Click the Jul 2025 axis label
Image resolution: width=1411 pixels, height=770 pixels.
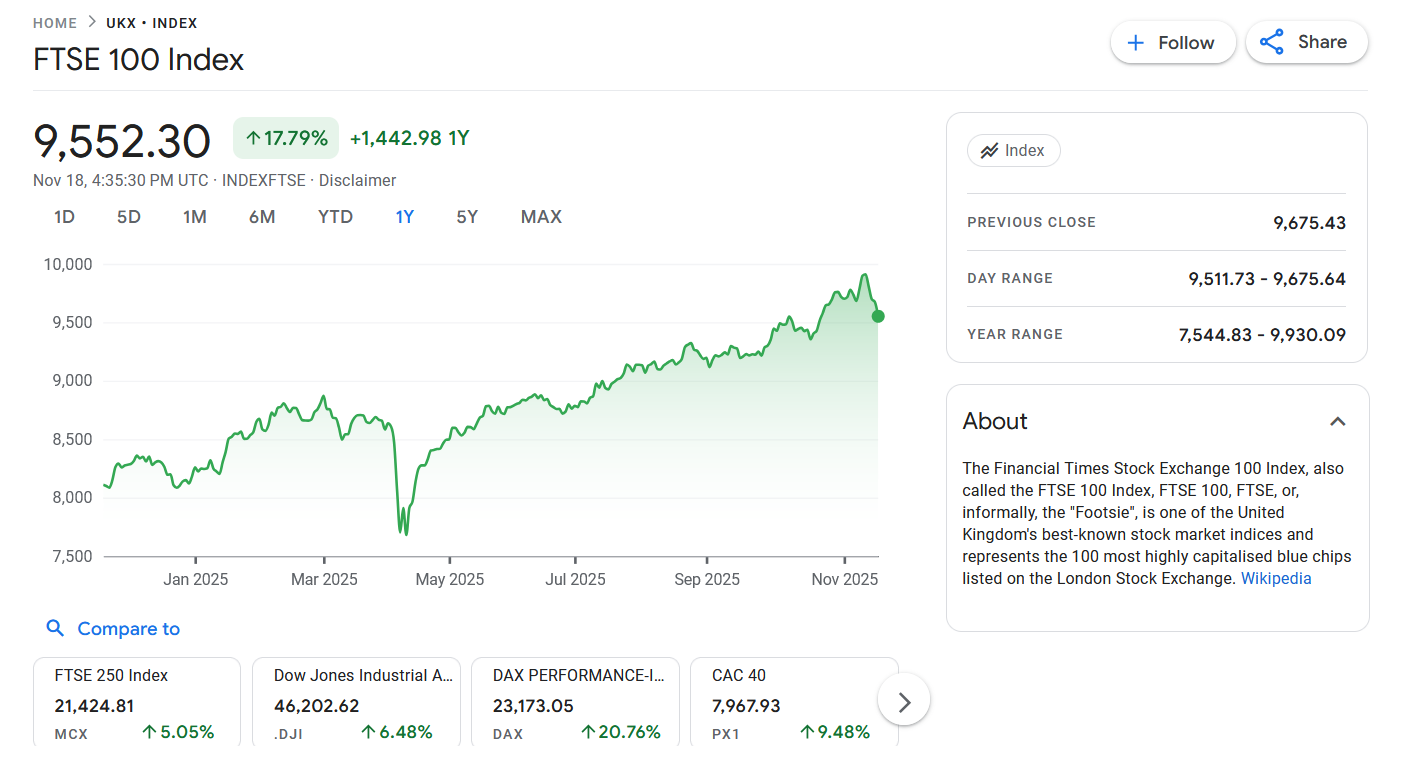[575, 579]
